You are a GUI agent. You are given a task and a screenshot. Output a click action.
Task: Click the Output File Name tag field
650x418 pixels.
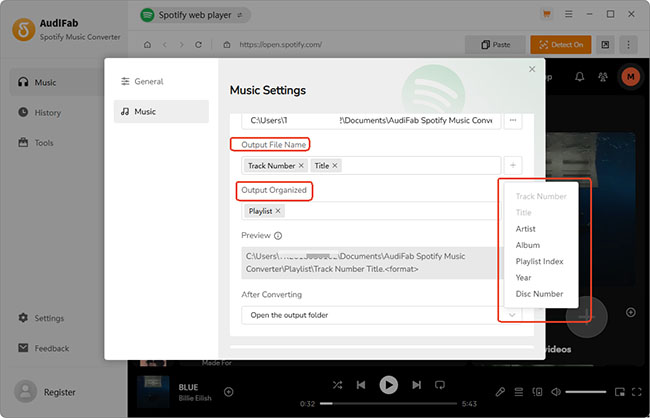click(371, 165)
